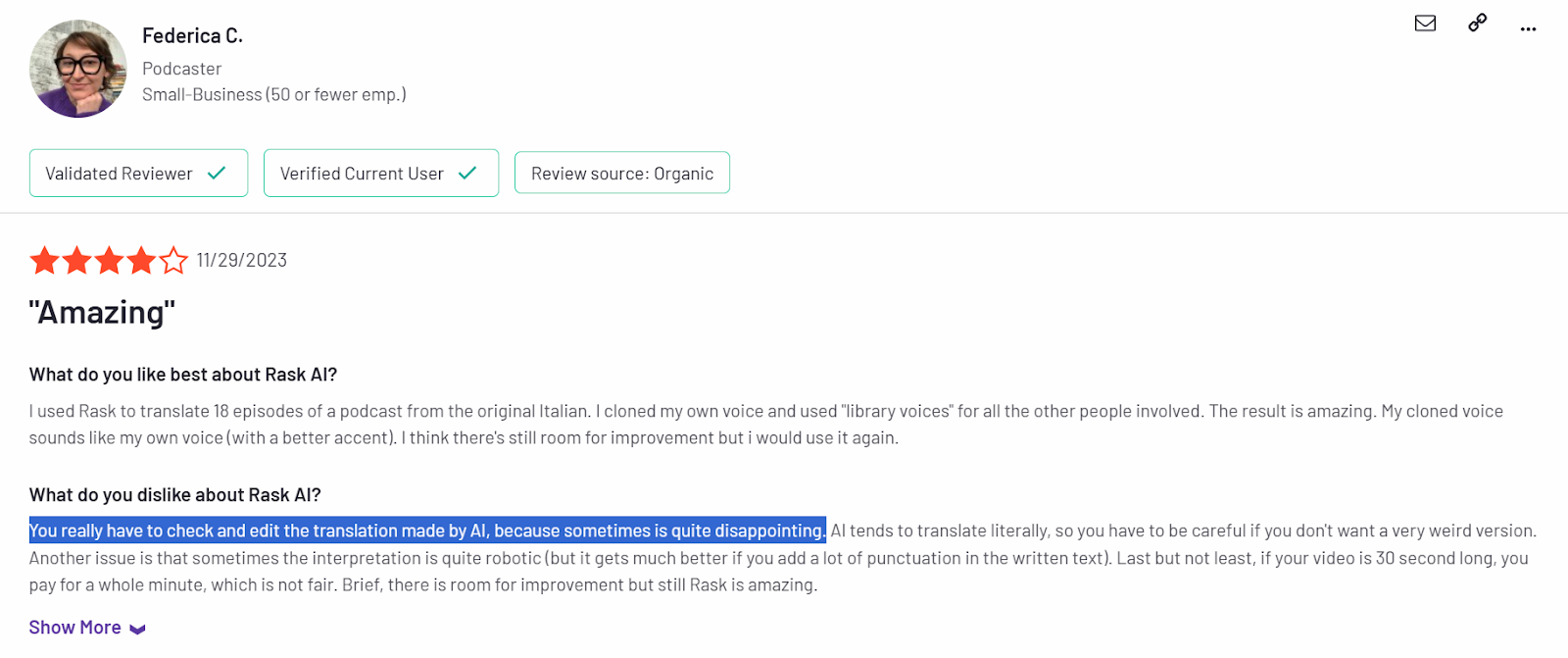Select the Validated Reviewer badge
This screenshot has height=658, width=1568.
(x=138, y=173)
